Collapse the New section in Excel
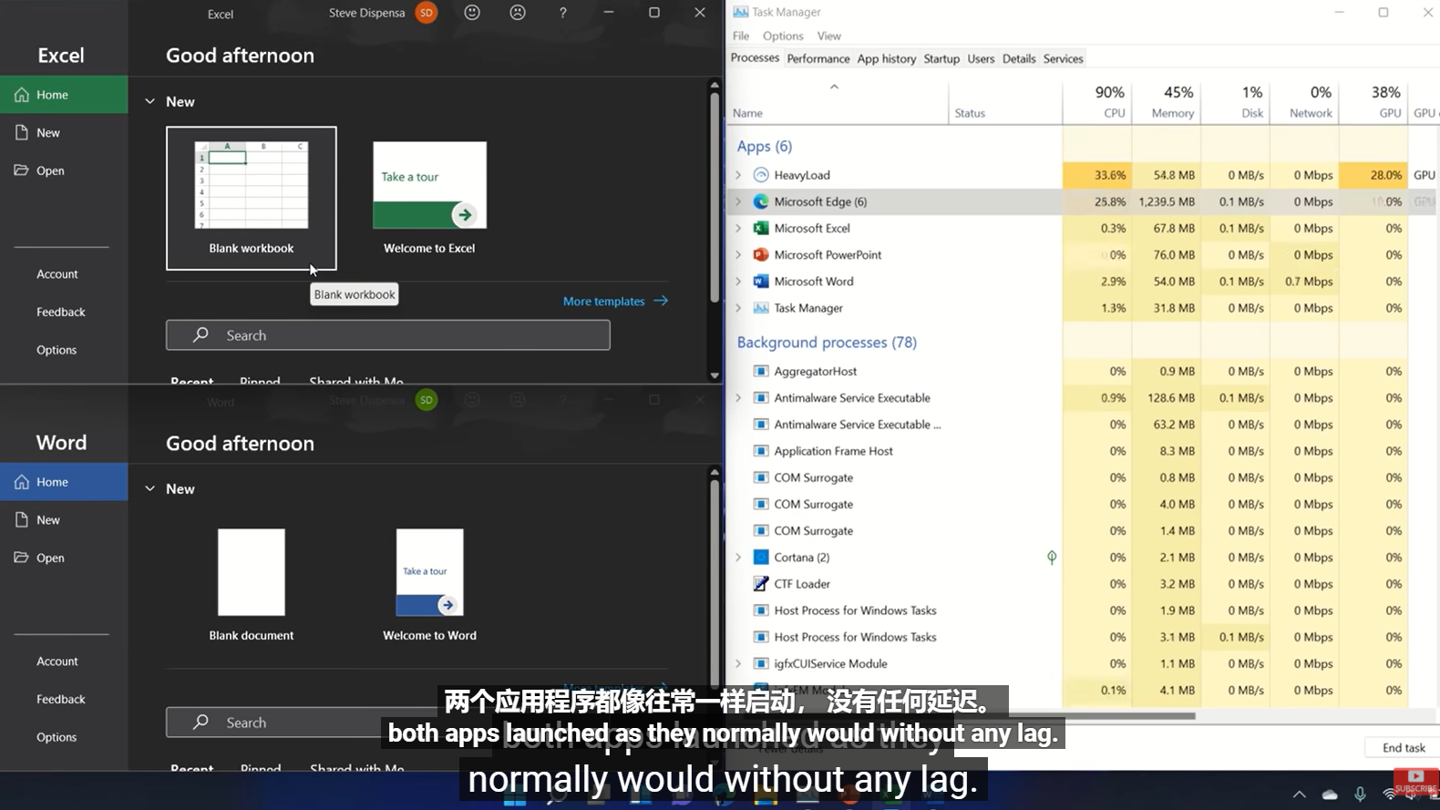 150,101
